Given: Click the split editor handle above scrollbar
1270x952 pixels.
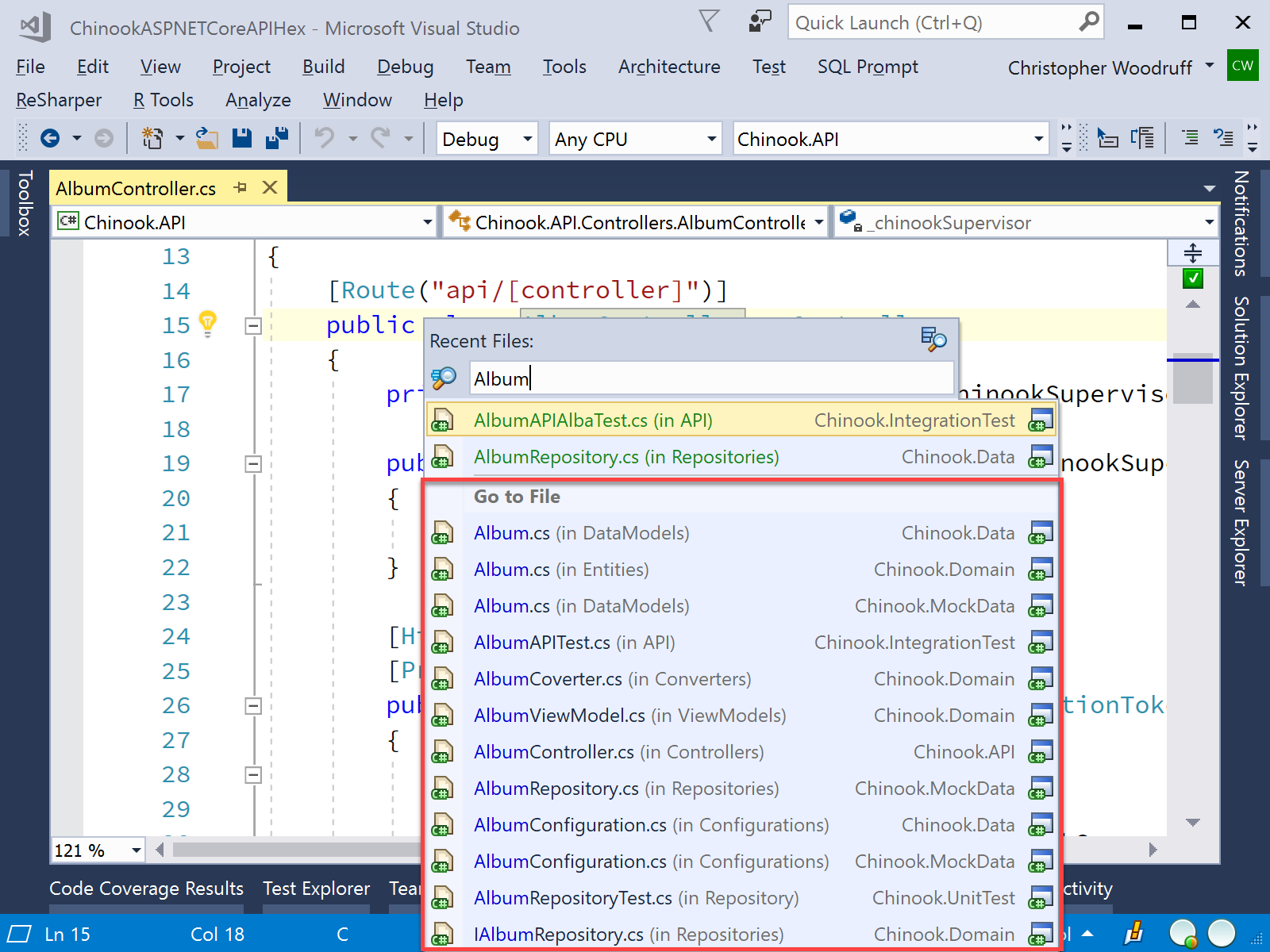Looking at the screenshot, I should pyautogui.click(x=1192, y=253).
